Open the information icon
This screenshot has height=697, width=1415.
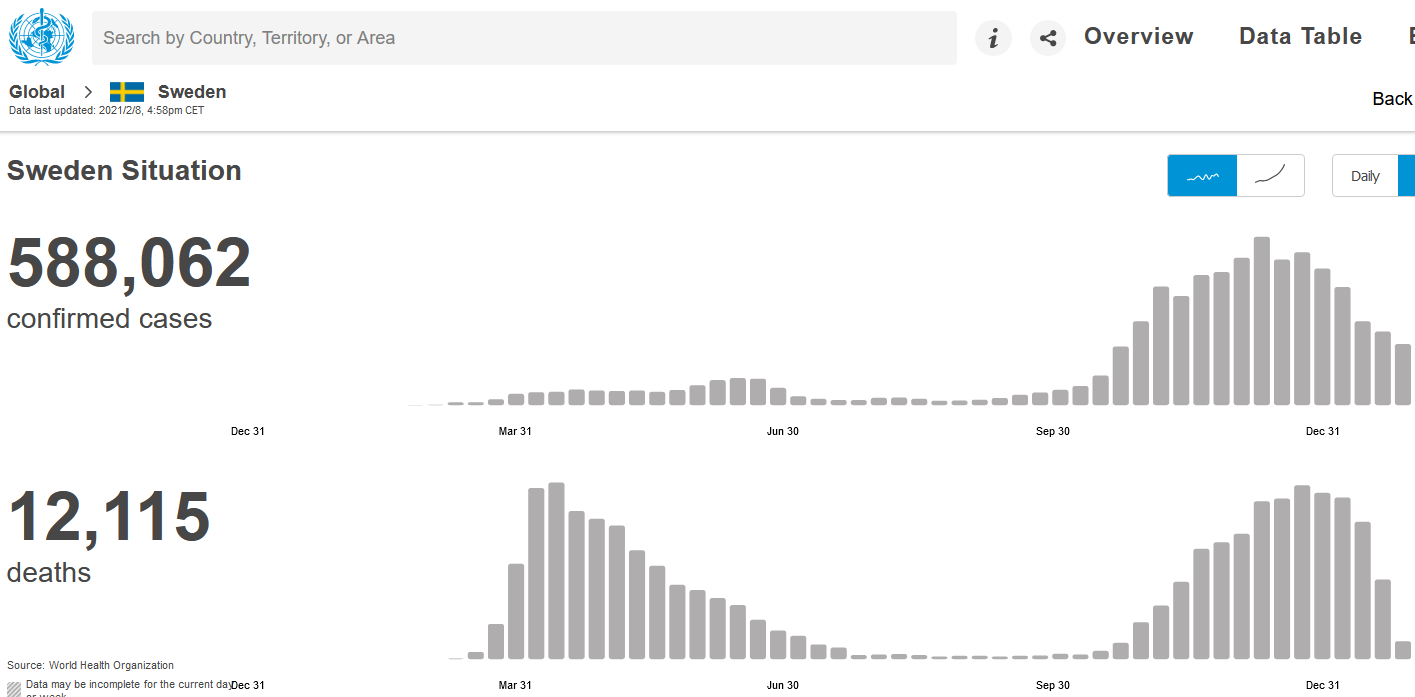point(993,38)
